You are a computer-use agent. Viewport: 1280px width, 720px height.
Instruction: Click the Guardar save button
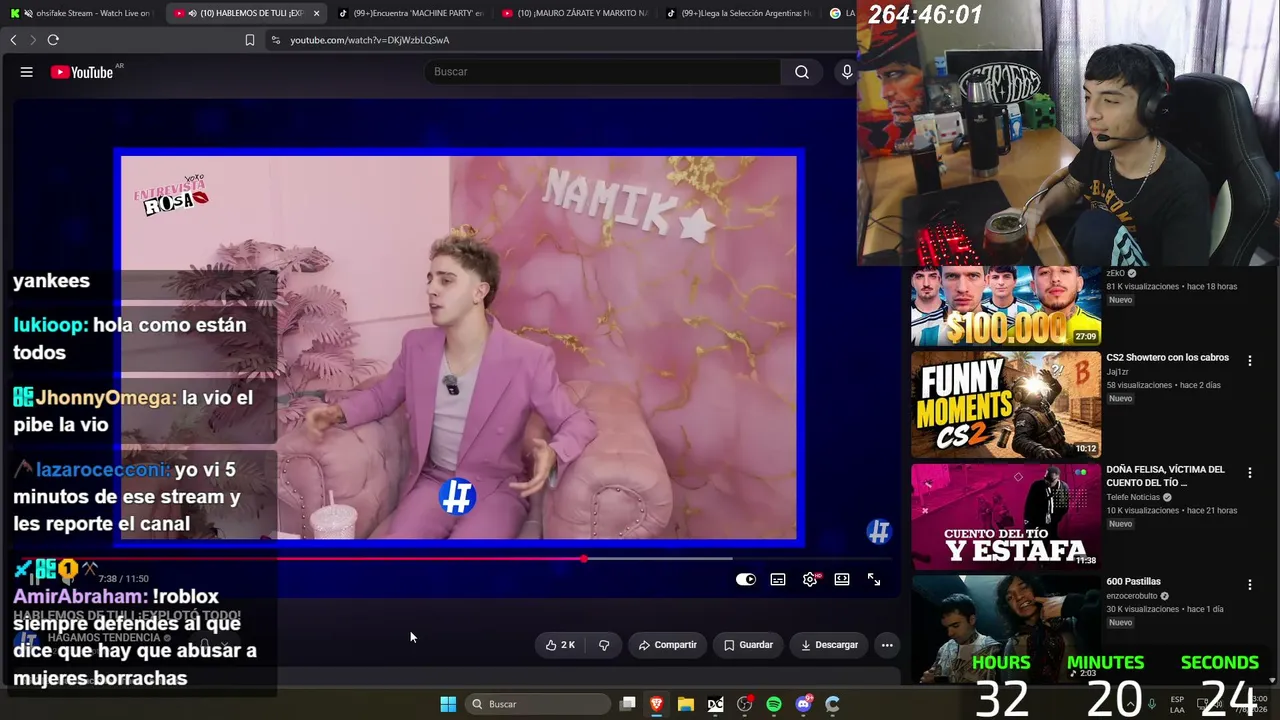pyautogui.click(x=748, y=645)
